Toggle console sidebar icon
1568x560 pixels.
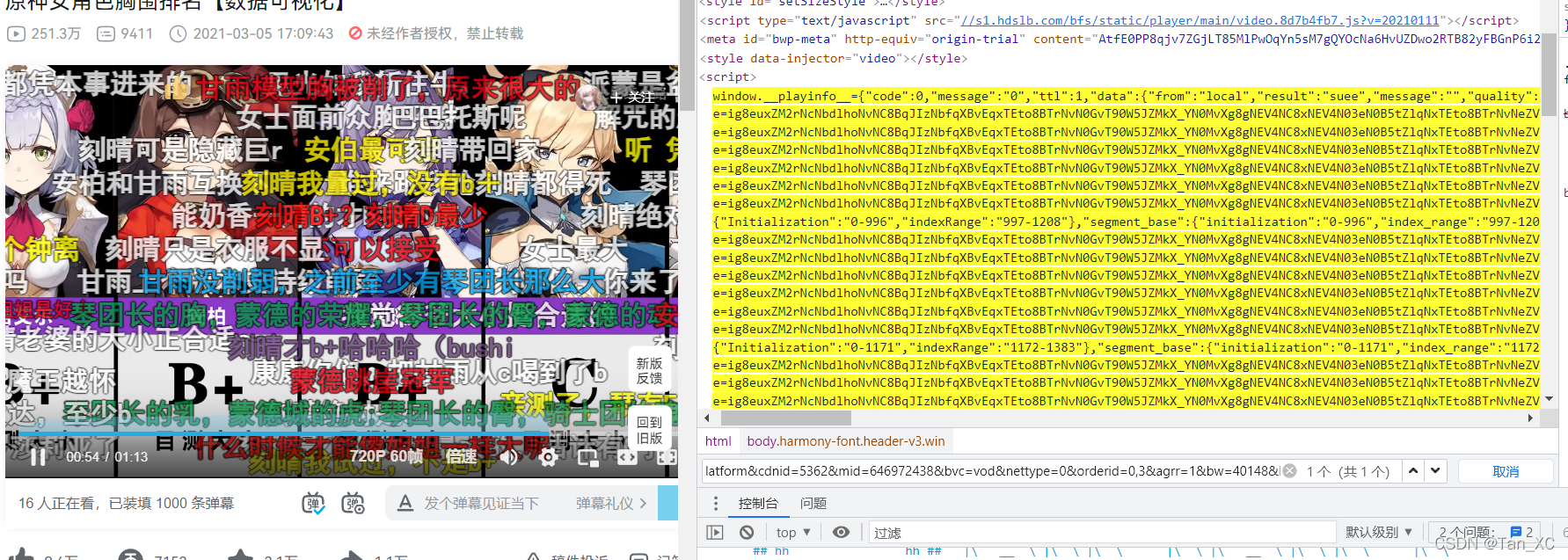tap(715, 533)
